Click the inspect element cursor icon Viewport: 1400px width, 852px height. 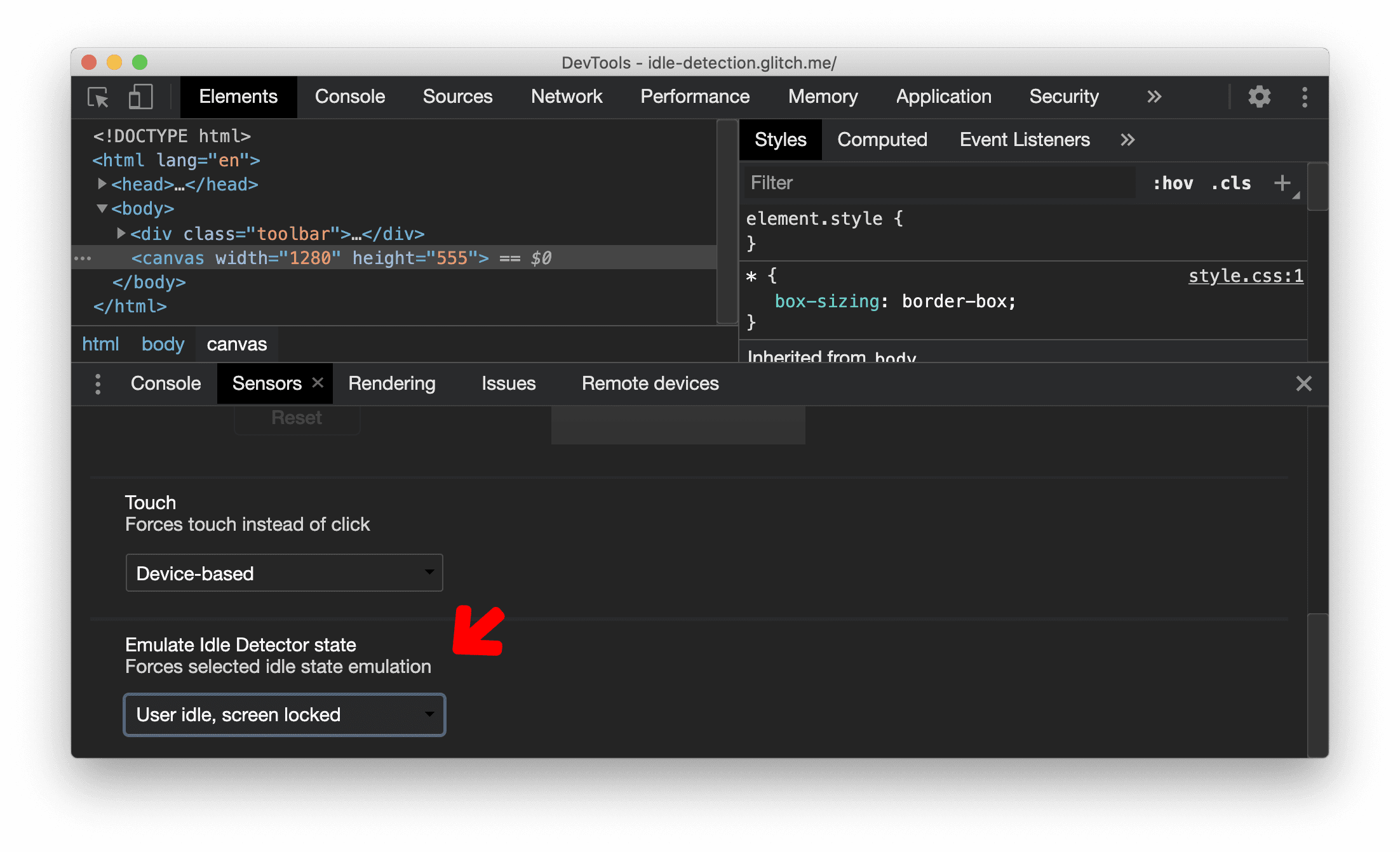click(x=100, y=97)
